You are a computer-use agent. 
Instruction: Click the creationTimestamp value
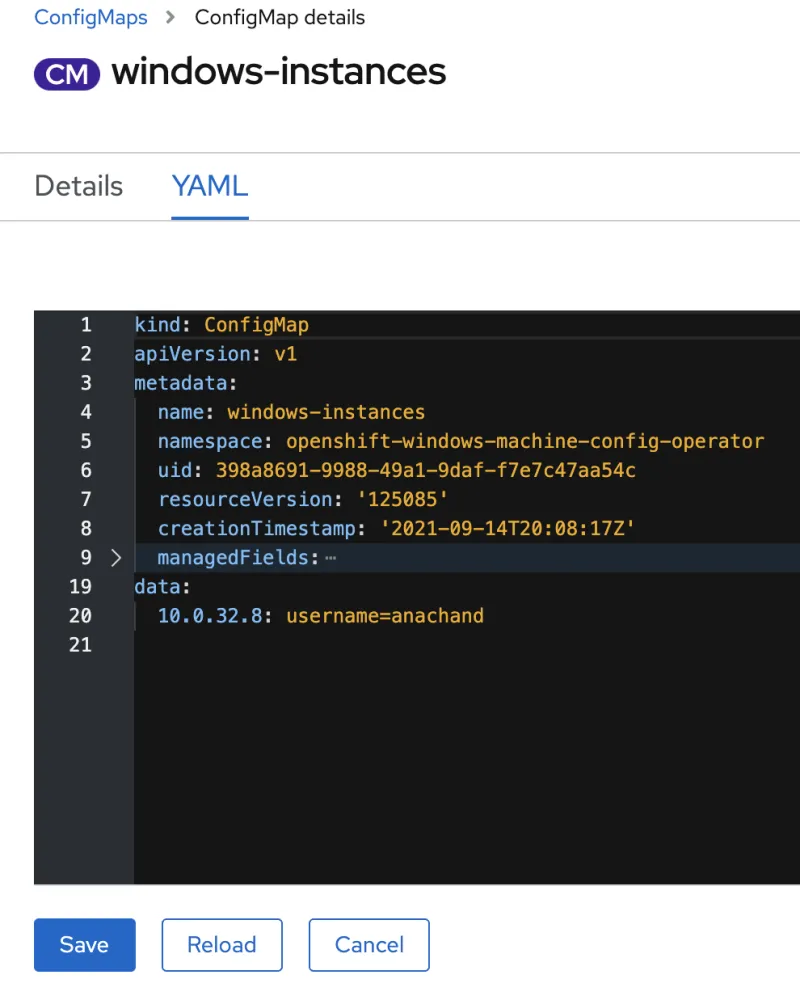508,528
